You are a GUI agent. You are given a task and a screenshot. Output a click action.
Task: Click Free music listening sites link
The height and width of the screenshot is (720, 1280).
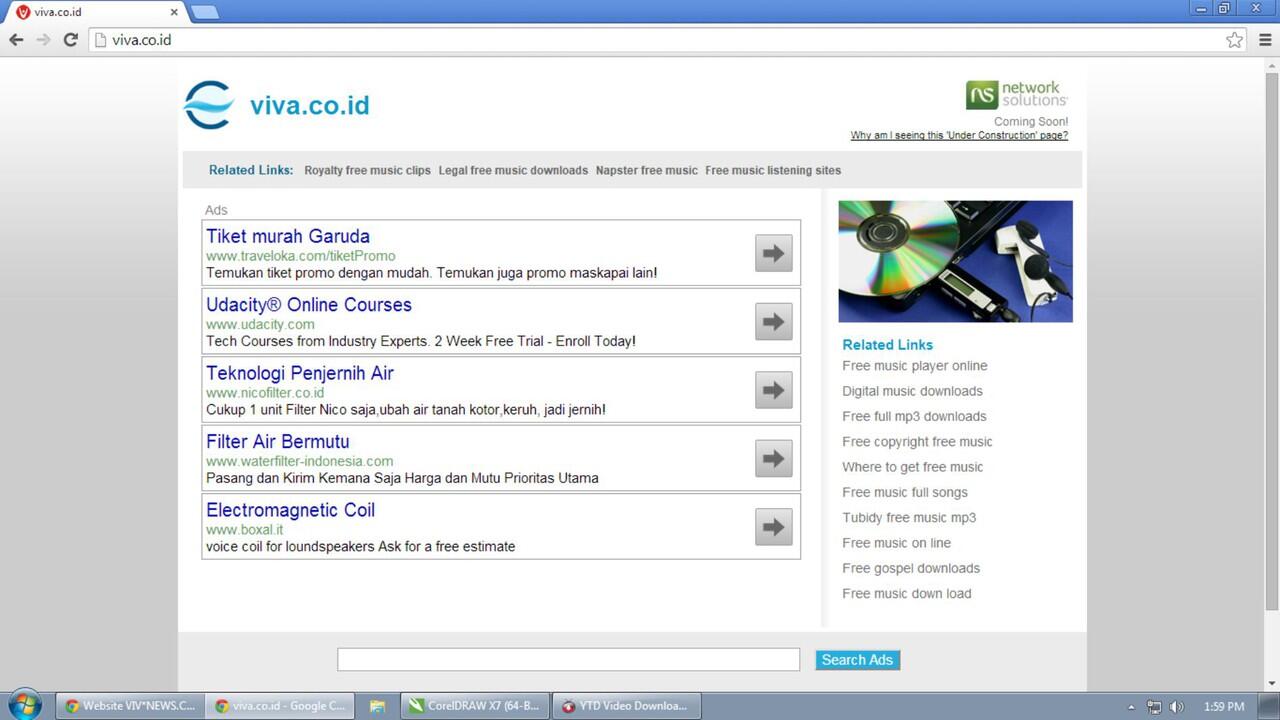(x=773, y=170)
